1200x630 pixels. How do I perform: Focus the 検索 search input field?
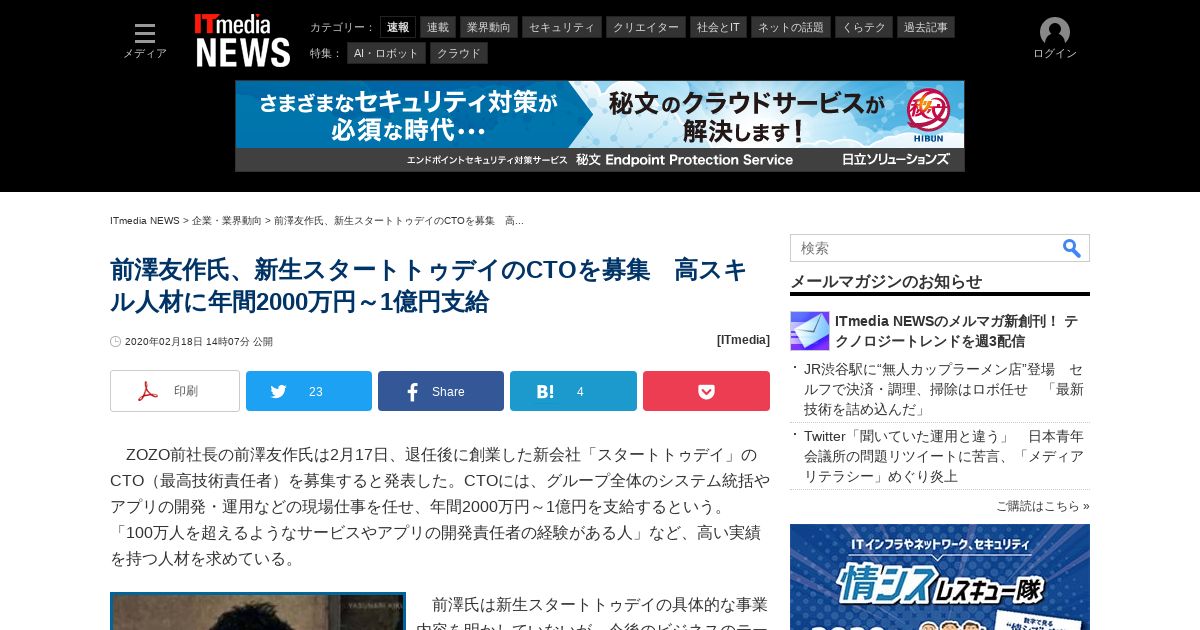(x=925, y=248)
